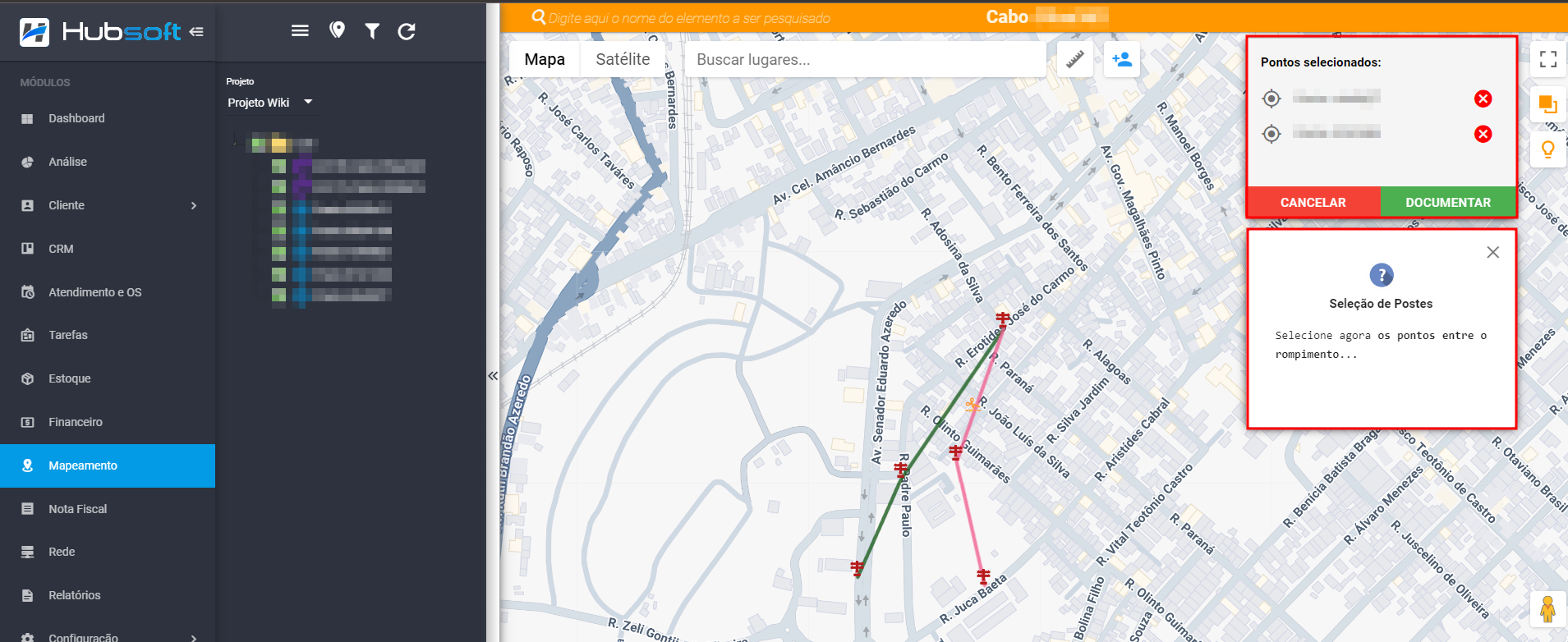Click the Análise pie chart icon

coord(27,162)
